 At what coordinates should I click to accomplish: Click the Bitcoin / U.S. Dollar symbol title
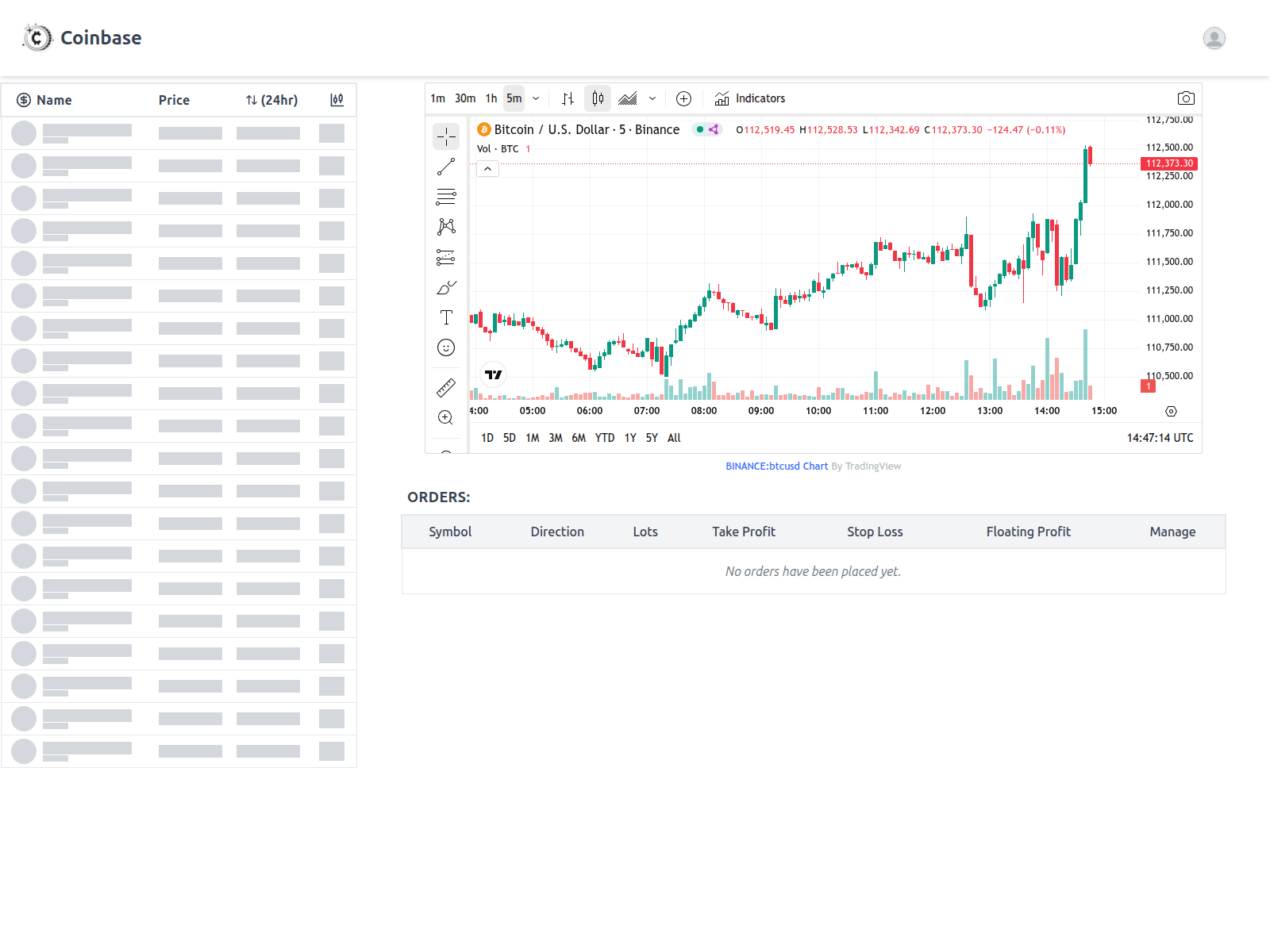[587, 129]
